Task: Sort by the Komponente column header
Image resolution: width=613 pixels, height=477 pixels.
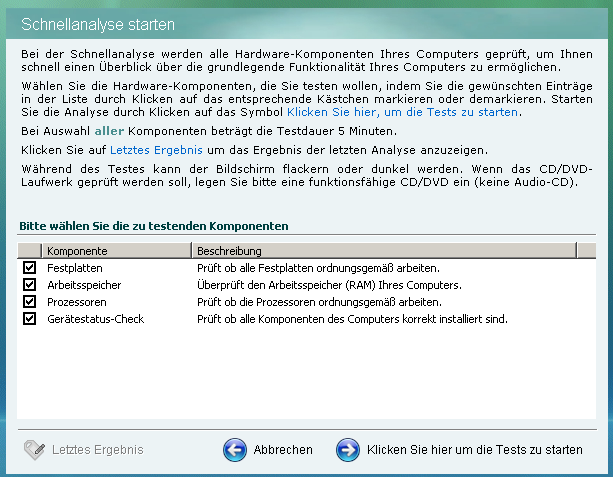Action: pos(117,251)
